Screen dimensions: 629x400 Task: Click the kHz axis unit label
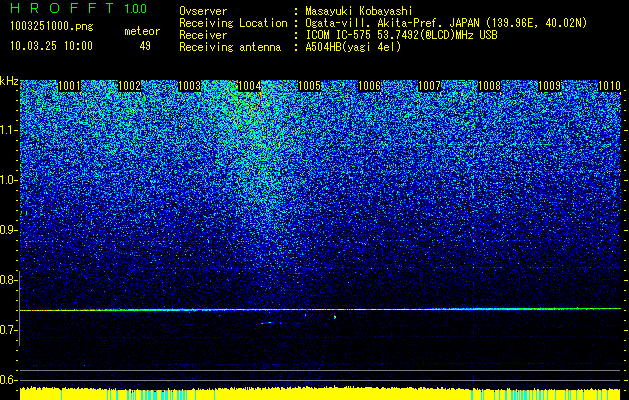coord(9,81)
